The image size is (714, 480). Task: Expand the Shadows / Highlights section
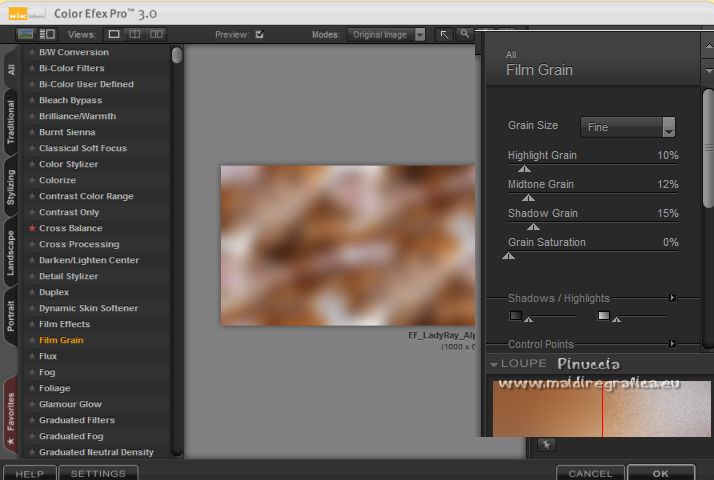pos(672,298)
